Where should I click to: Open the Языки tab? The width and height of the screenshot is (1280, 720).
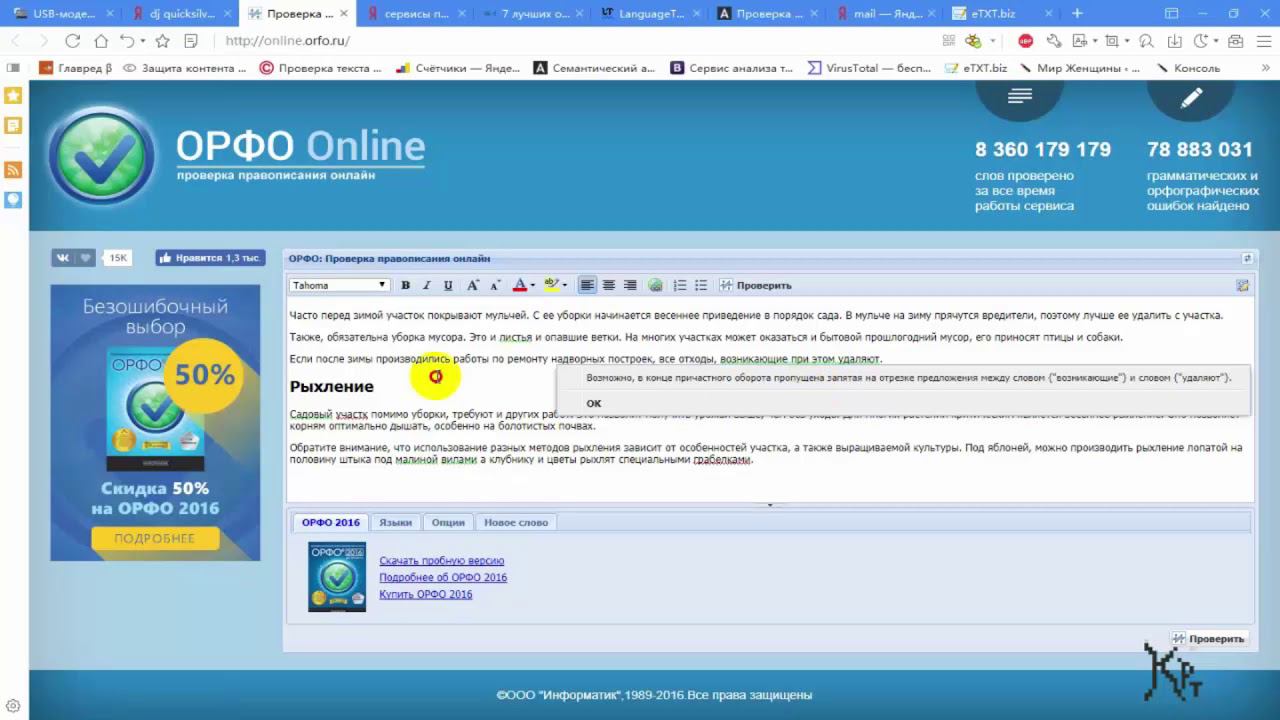[x=395, y=522]
